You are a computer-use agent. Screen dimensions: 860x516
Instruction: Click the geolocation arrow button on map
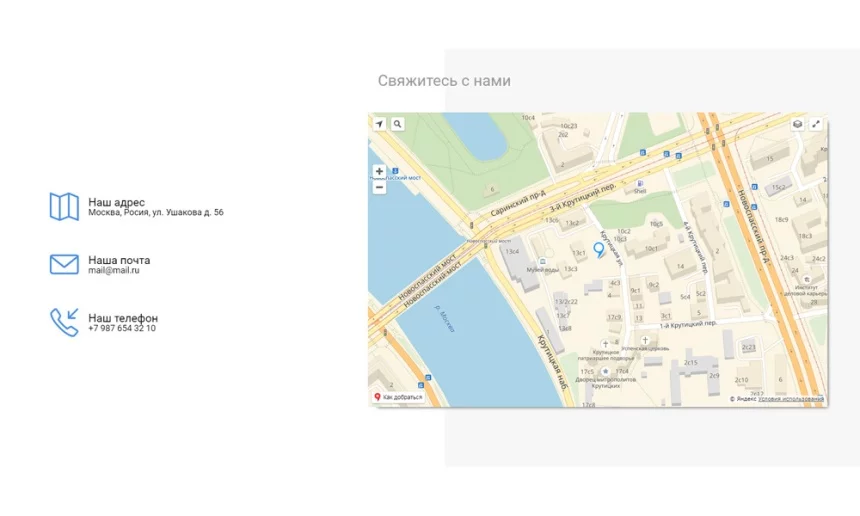coord(379,124)
